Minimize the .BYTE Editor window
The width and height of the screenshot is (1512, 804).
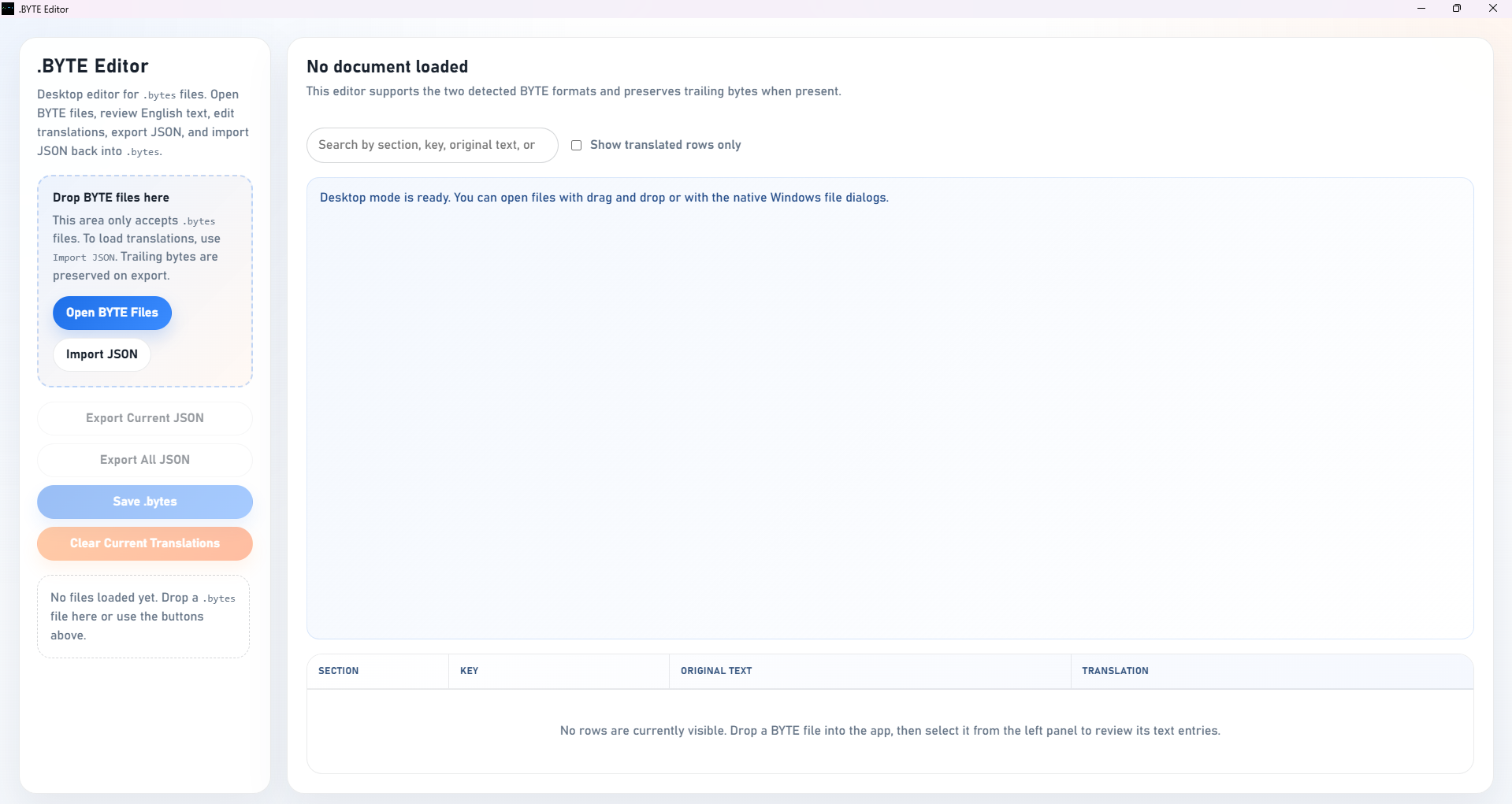click(1421, 9)
